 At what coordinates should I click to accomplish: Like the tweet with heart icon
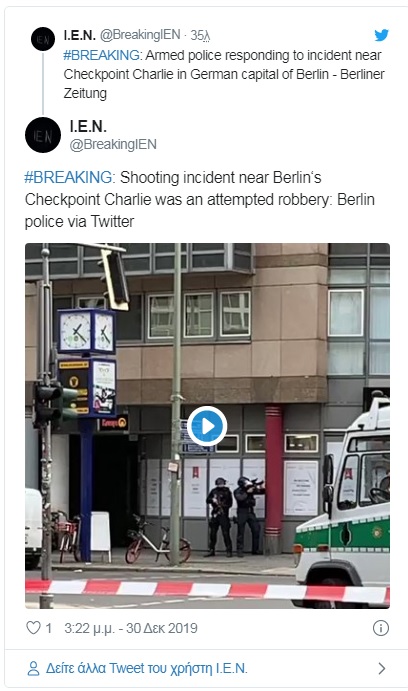(33, 628)
